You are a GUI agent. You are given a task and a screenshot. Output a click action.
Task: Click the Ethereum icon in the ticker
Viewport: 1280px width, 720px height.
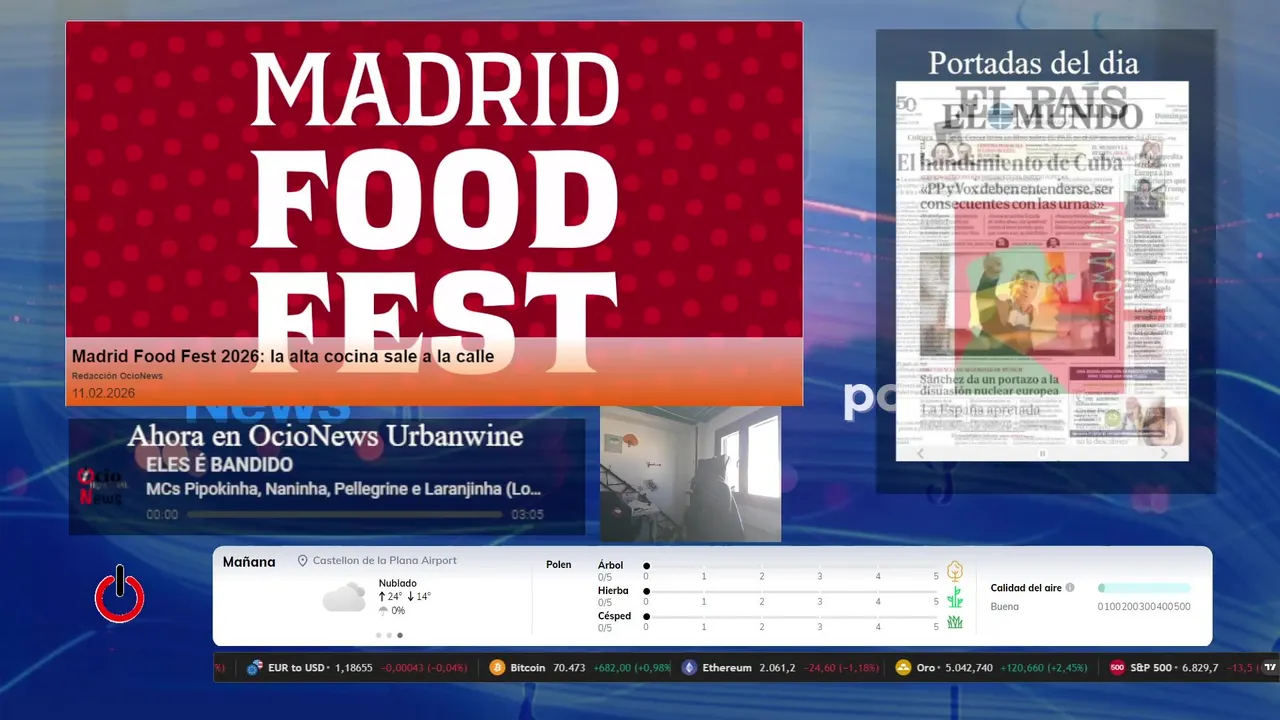click(689, 668)
